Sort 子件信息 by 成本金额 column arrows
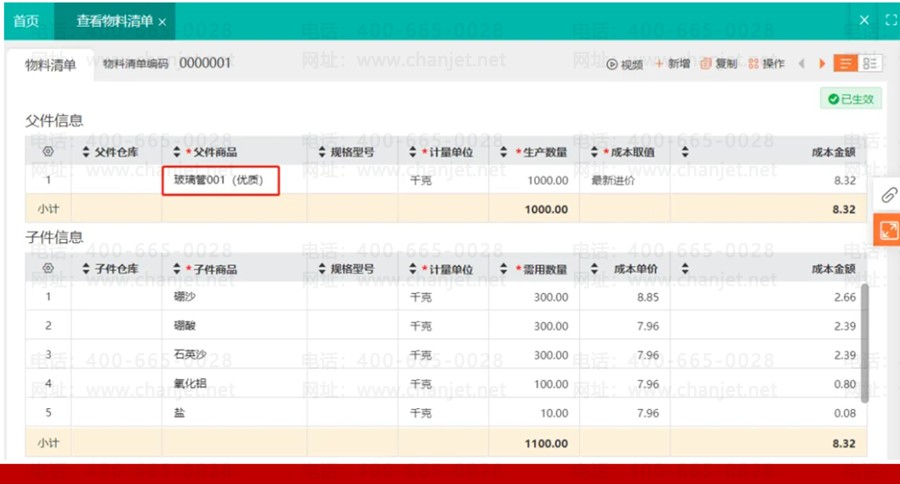The image size is (900, 484). click(685, 269)
